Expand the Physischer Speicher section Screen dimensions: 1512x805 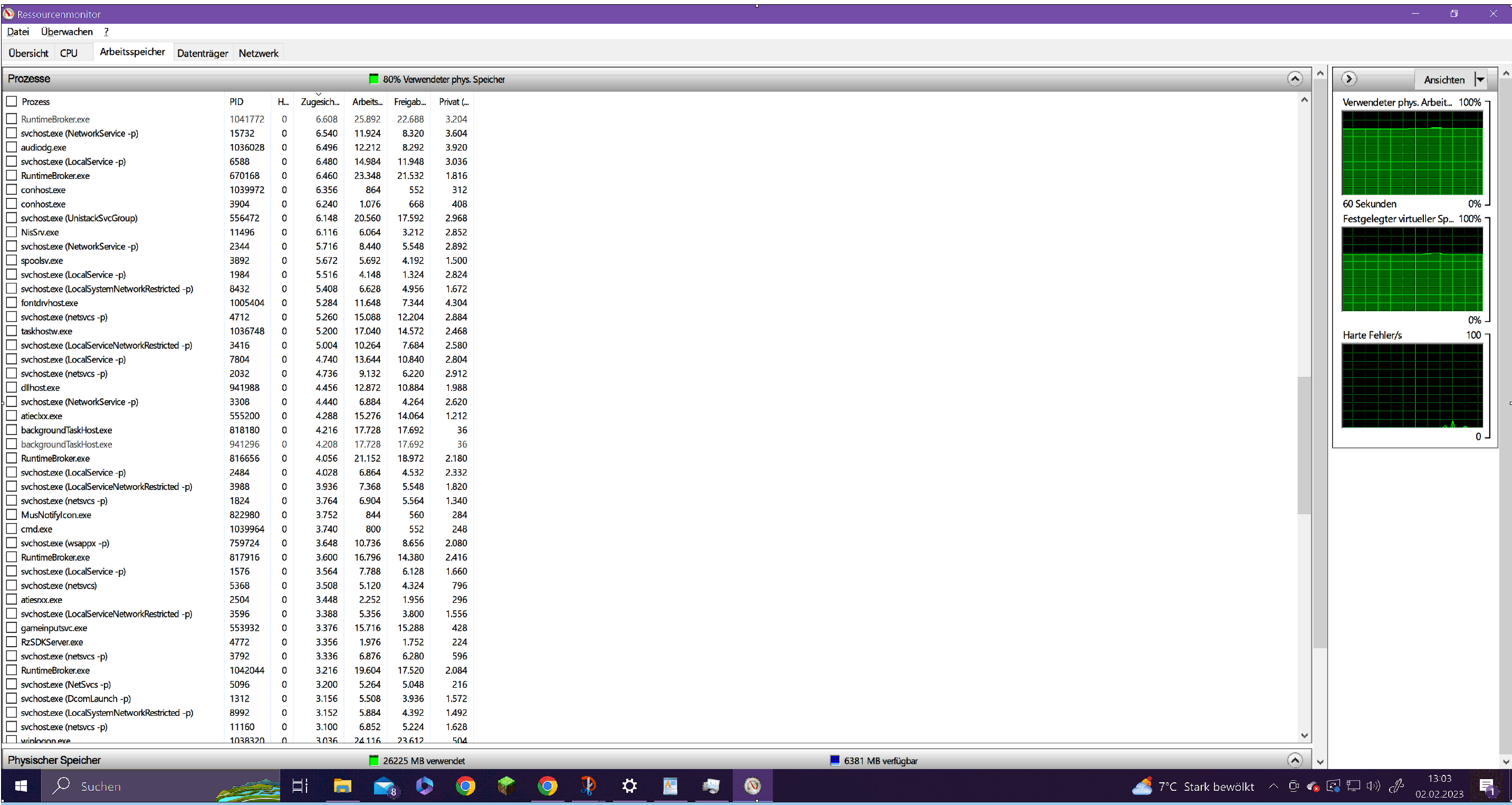tap(1295, 760)
